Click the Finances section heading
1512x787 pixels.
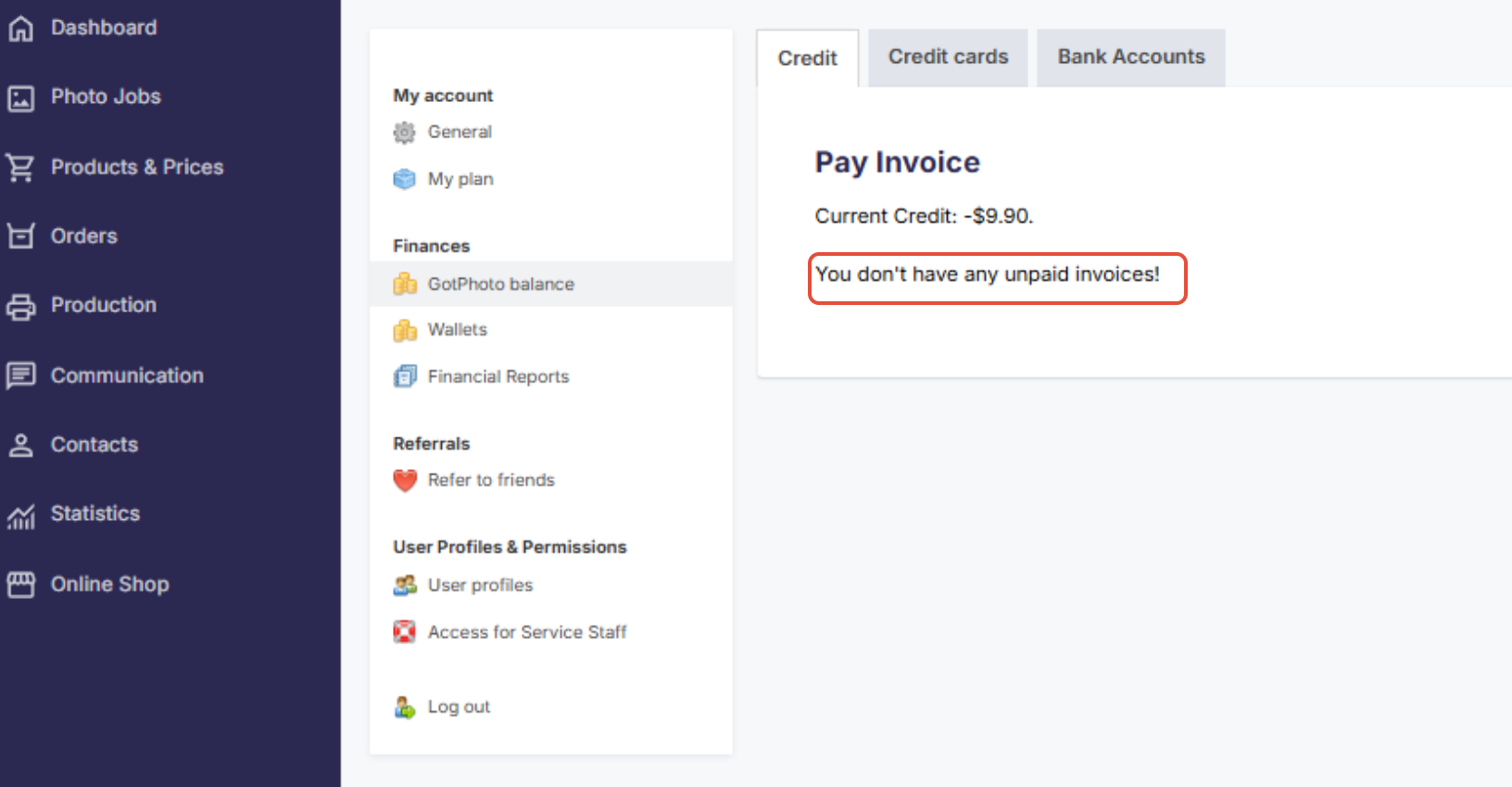pyautogui.click(x=431, y=246)
